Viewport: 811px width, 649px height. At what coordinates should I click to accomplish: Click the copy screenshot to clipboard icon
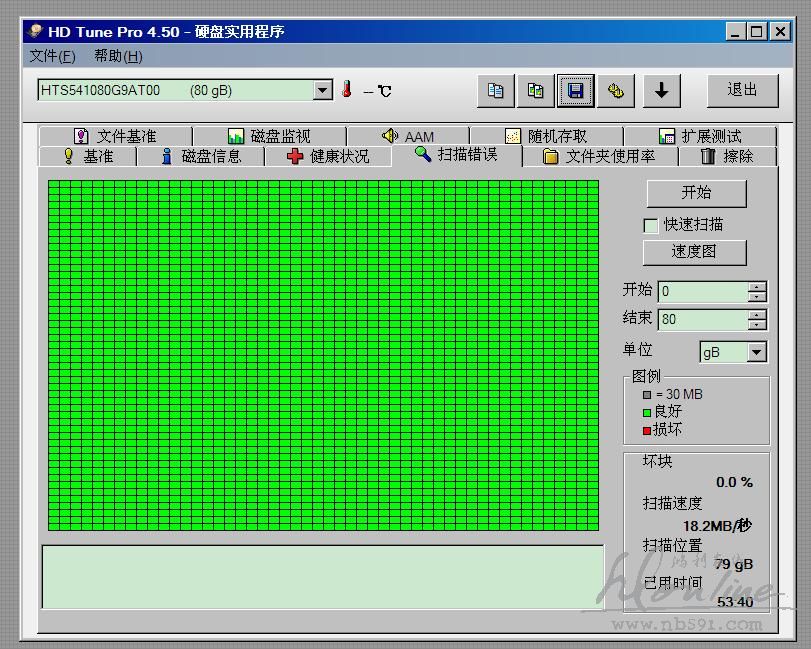(x=536, y=91)
